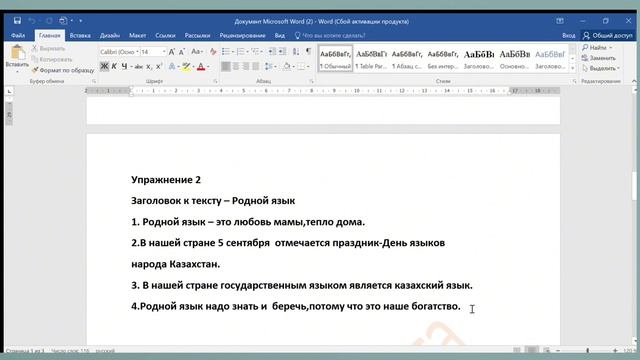Open font size 14 dropdown
640x360 pixels.
click(164, 52)
